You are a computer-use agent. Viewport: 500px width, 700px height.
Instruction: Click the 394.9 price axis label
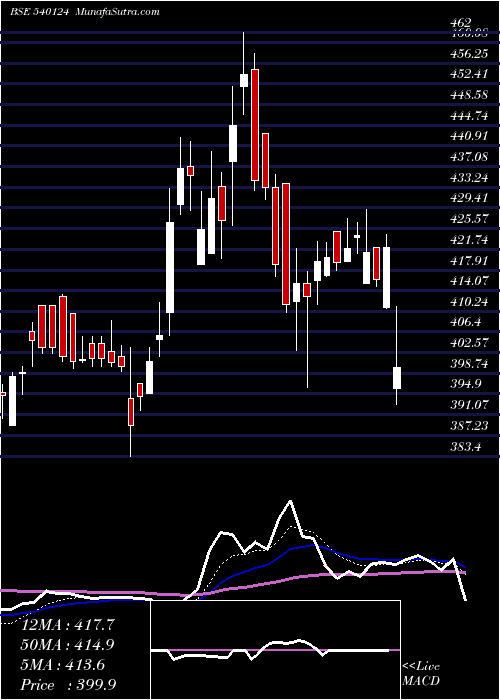point(467,384)
